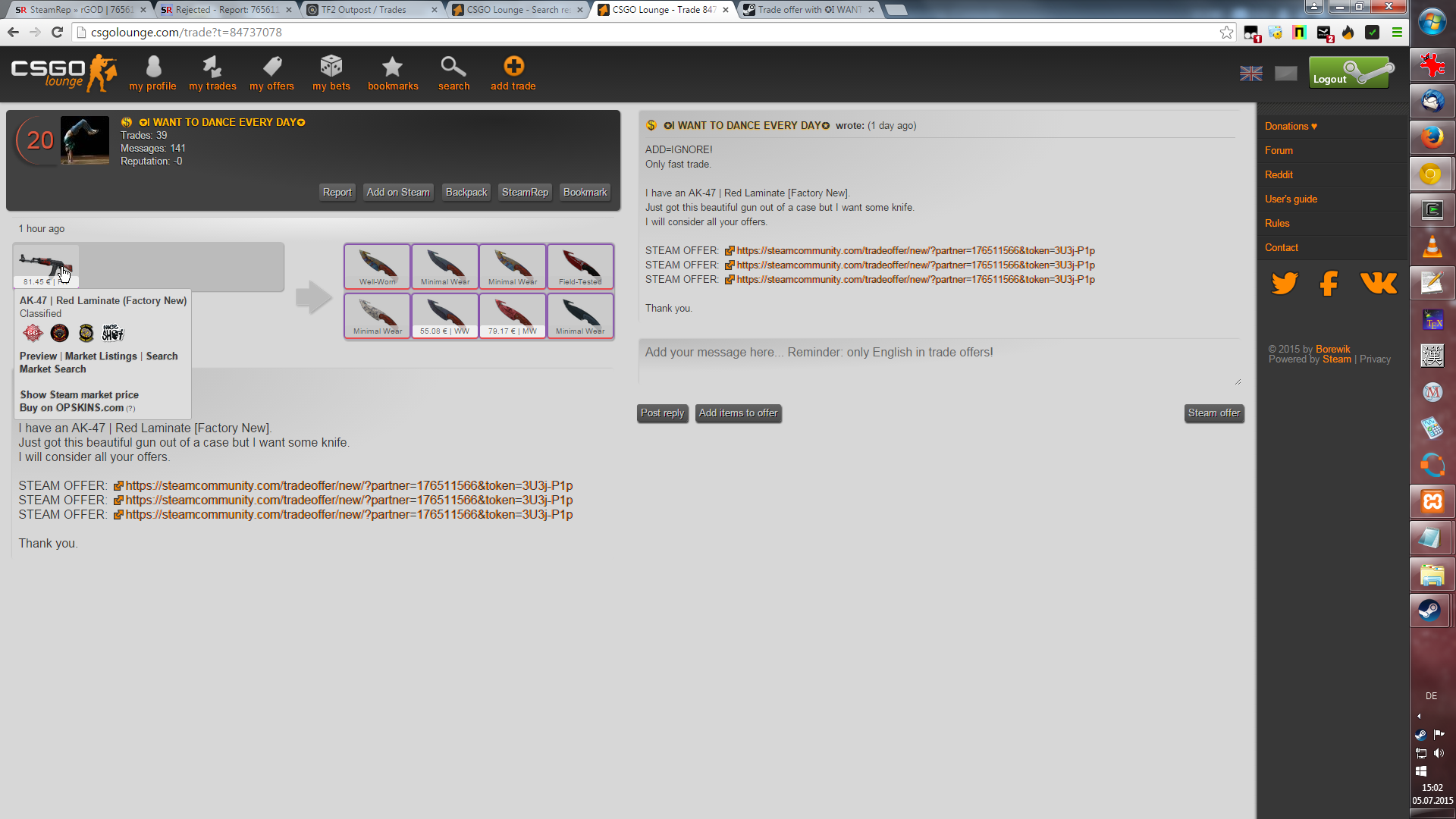The image size is (1456, 819).
Task: Click the Steam offer button
Action: pos(1213,413)
